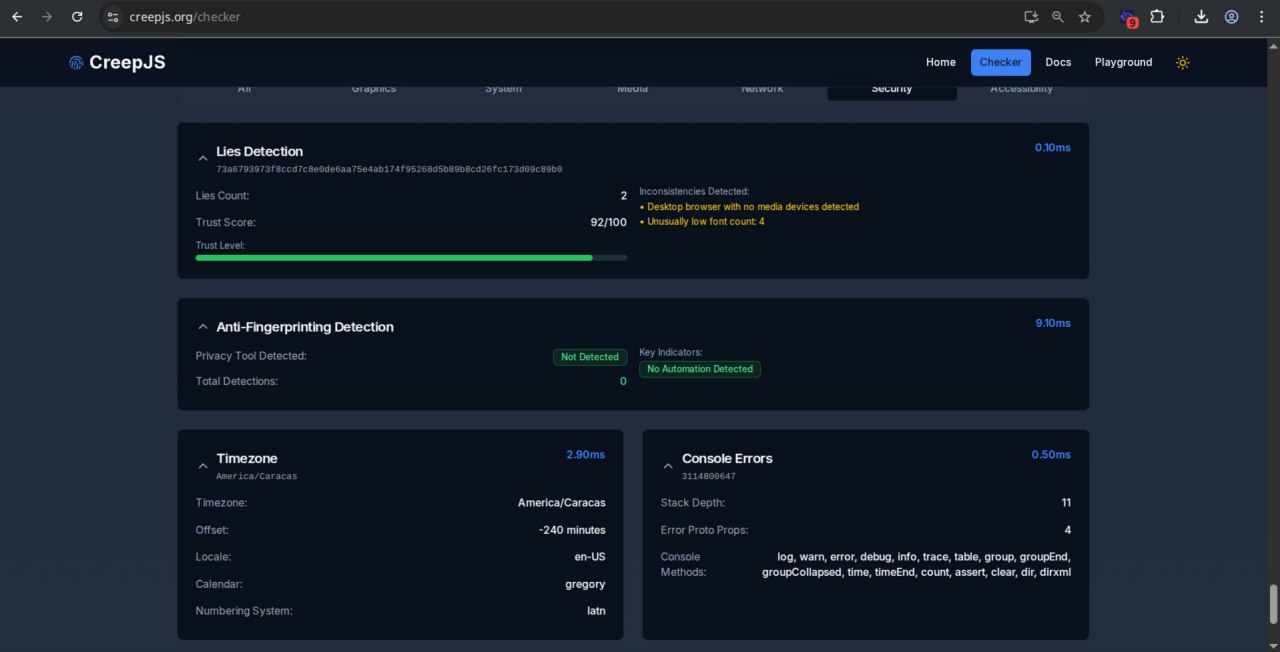Click the browser forward arrow
The height and width of the screenshot is (652, 1280).
(x=47, y=17)
